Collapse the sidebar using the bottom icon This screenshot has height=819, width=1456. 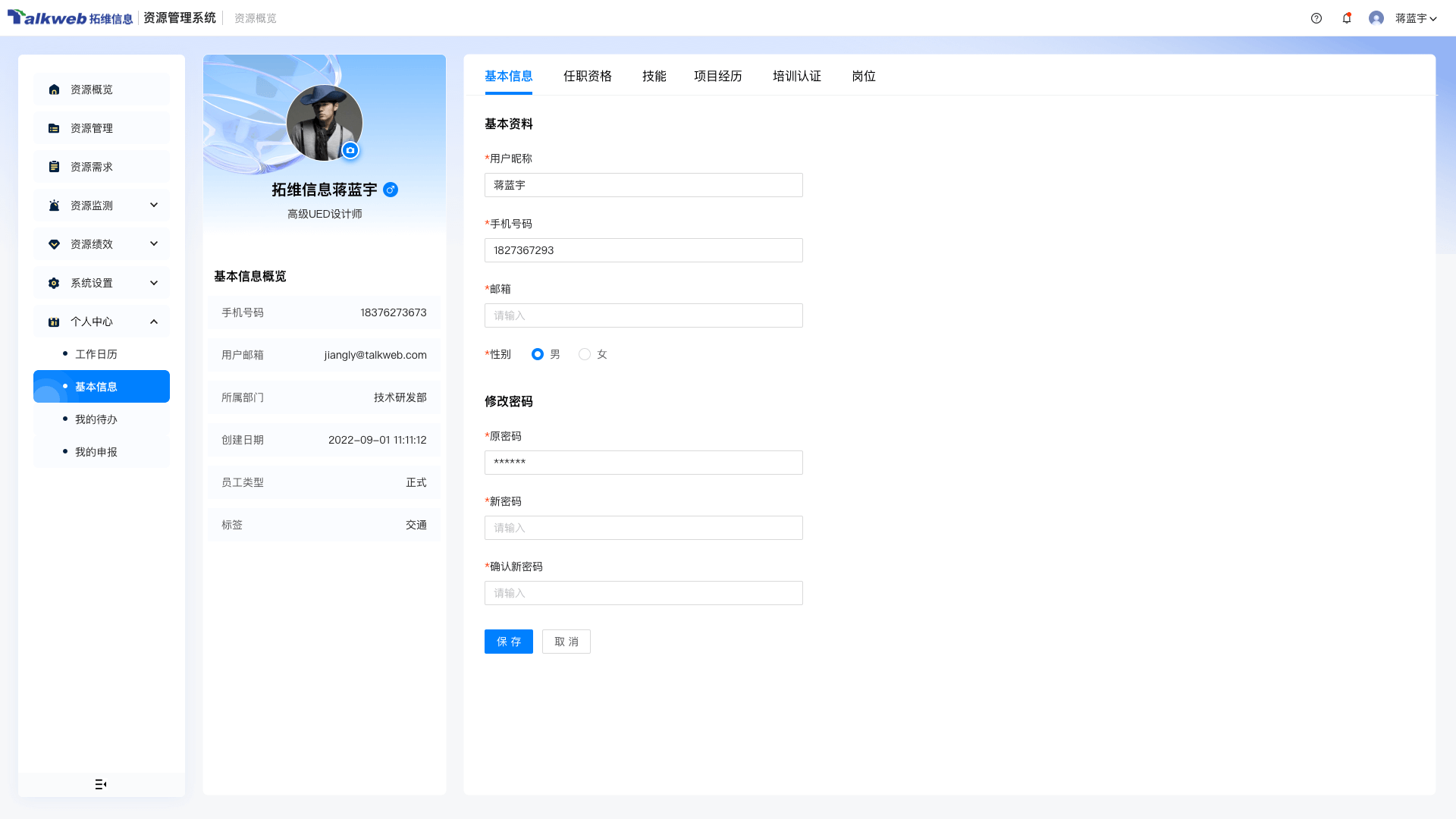click(x=101, y=784)
